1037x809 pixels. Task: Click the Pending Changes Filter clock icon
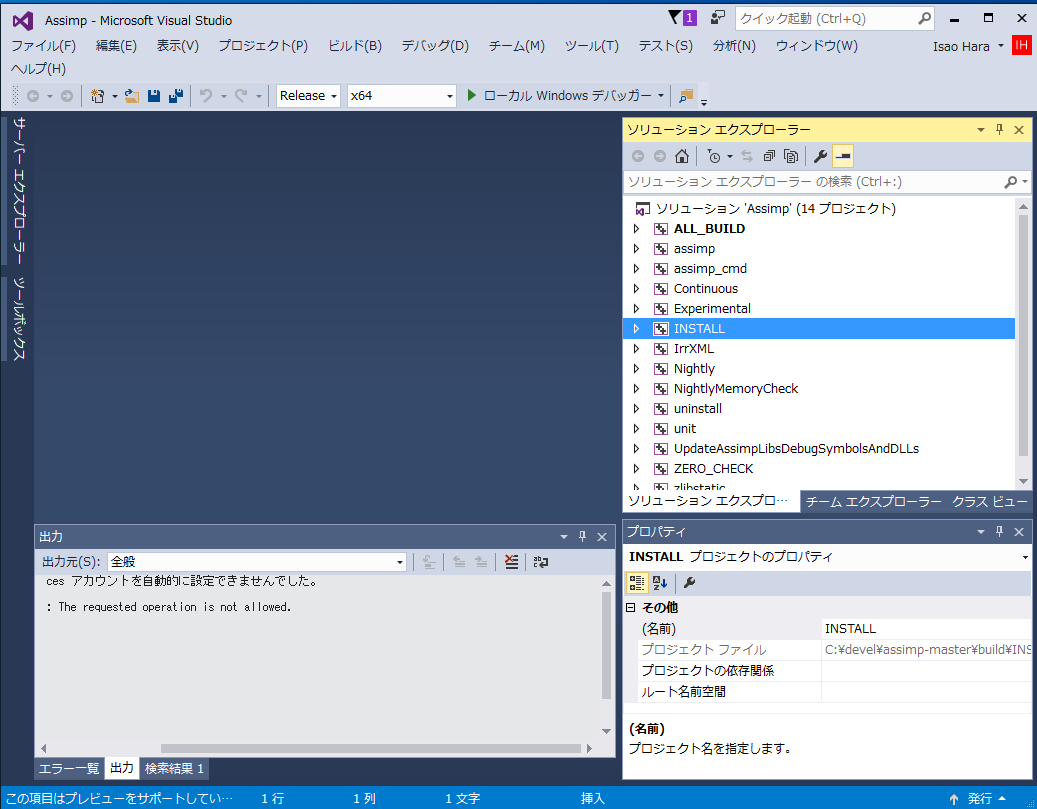tap(714, 156)
